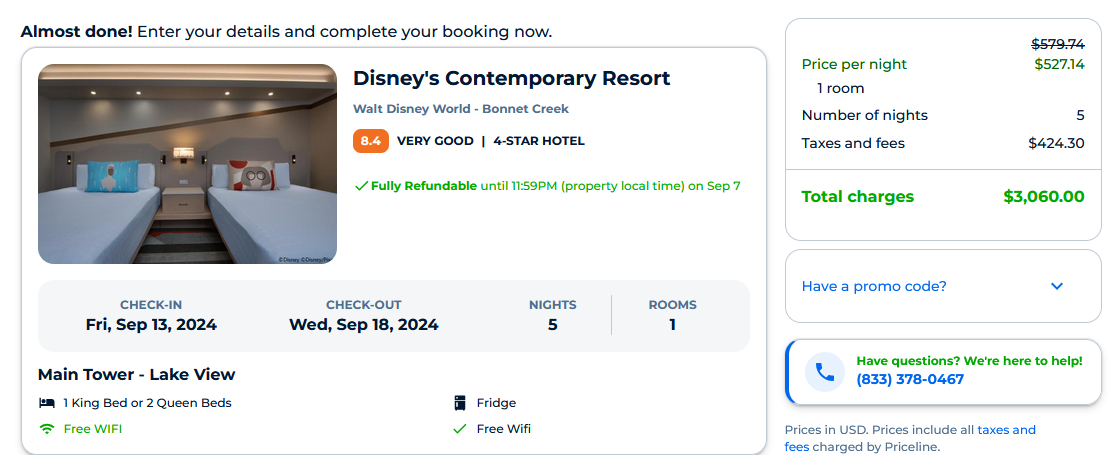This screenshot has height=455, width=1117.
Task: Click the Disney's Contemporary Resort title
Action: pyautogui.click(x=511, y=78)
